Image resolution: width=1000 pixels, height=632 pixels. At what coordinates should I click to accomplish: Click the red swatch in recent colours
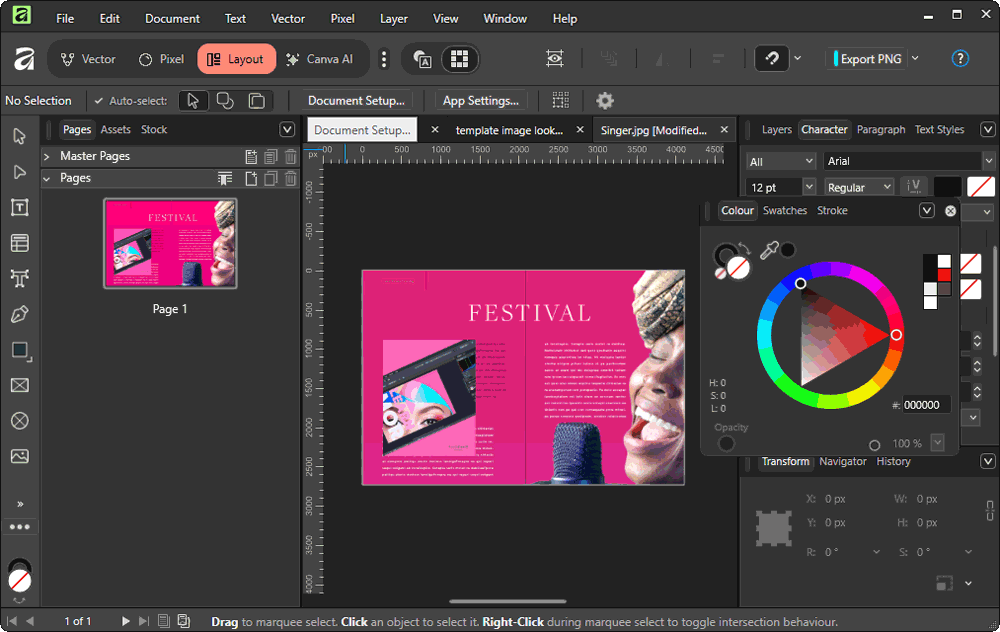tap(944, 275)
